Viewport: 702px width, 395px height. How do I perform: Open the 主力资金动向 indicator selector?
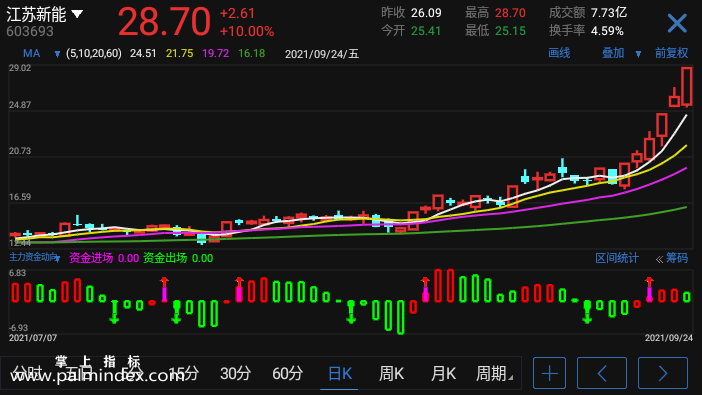click(34, 258)
